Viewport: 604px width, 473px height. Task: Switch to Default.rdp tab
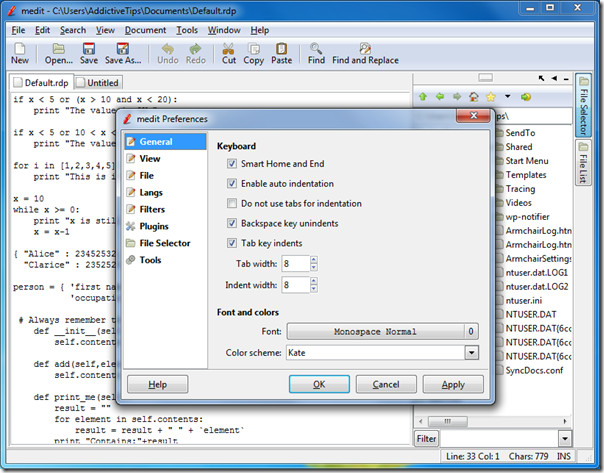click(x=41, y=83)
